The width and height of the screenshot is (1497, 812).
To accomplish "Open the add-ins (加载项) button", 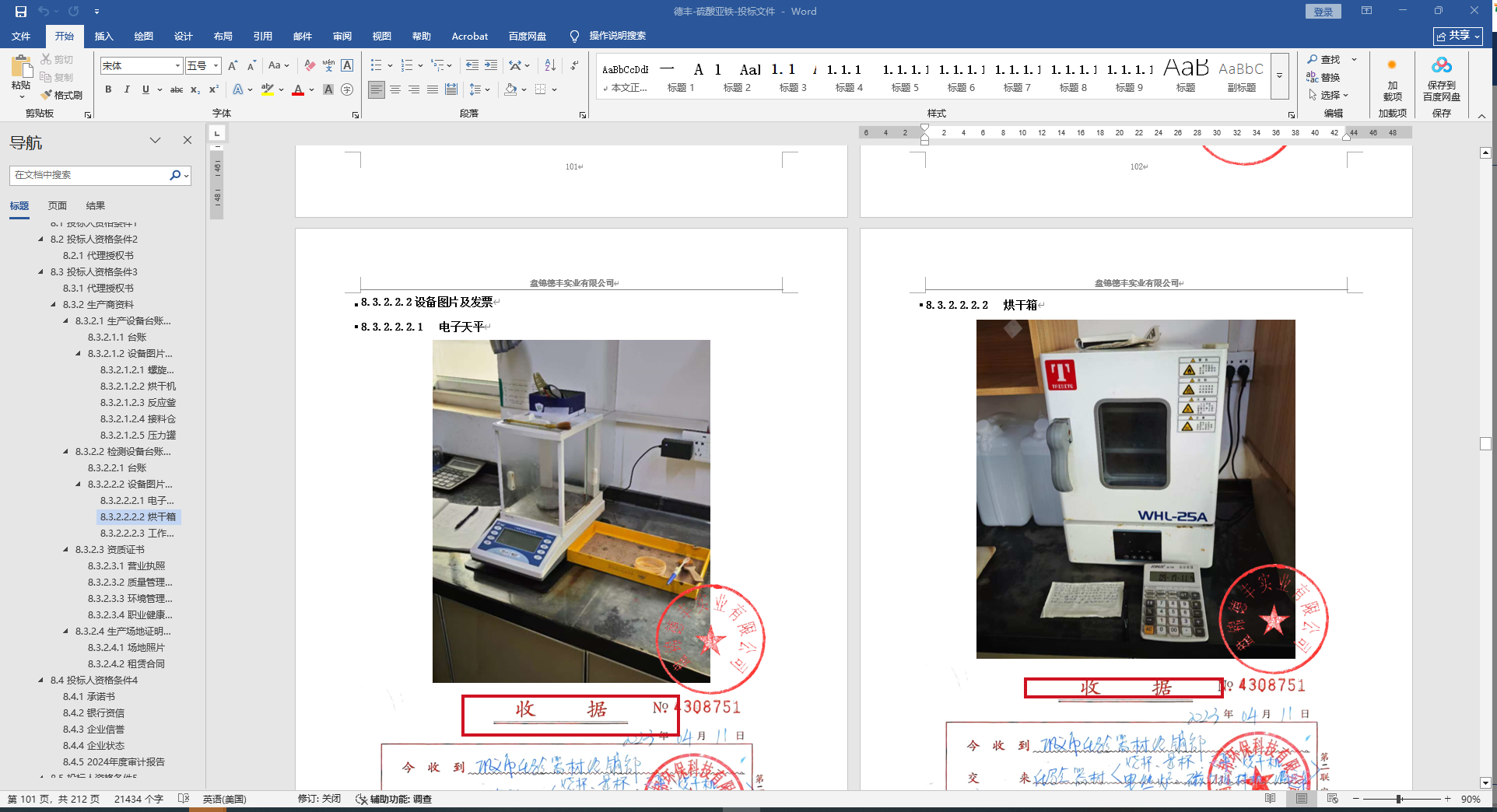I will tap(1392, 79).
